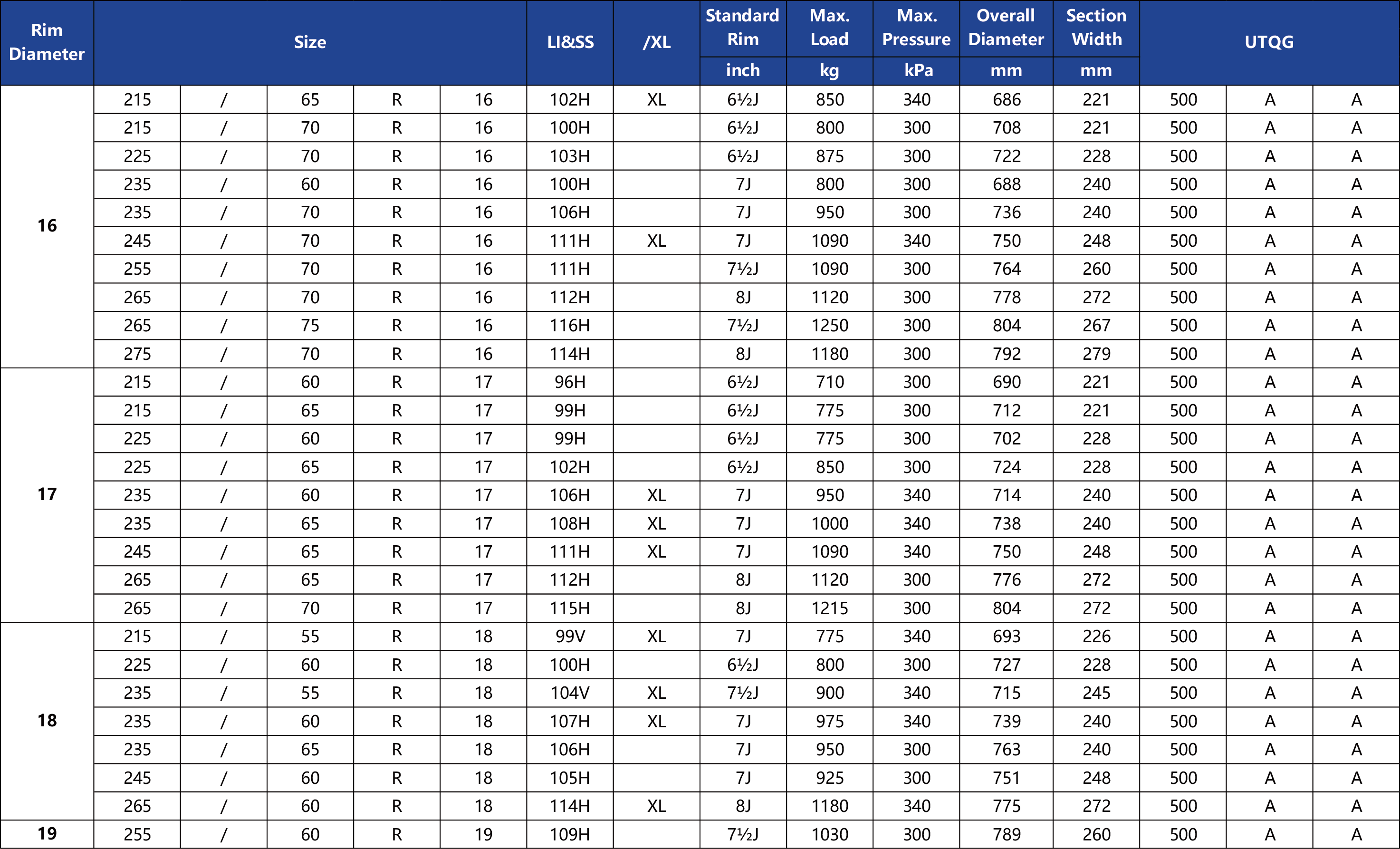Select the 96H load index cell
This screenshot has width=1400, height=849.
(x=570, y=382)
